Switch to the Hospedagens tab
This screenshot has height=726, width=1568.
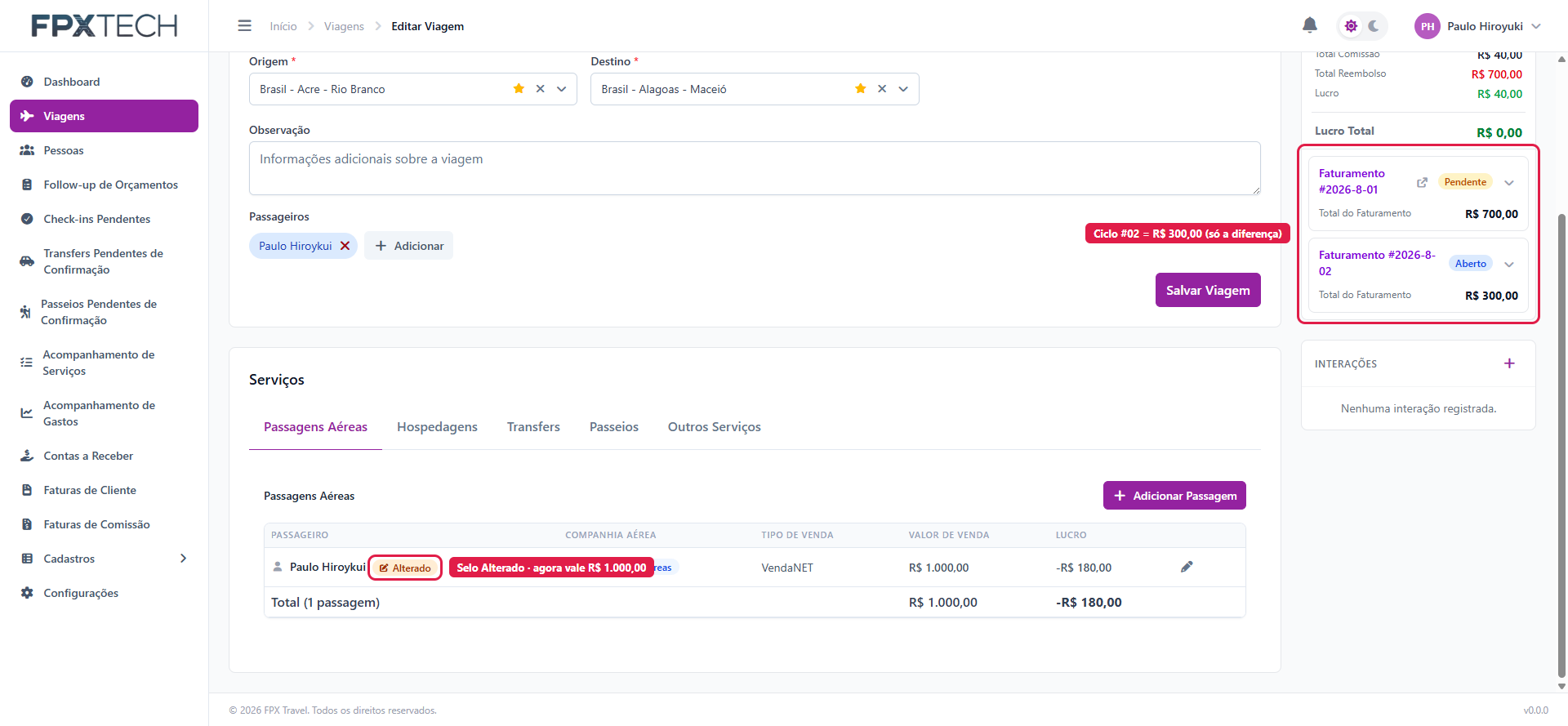click(437, 427)
